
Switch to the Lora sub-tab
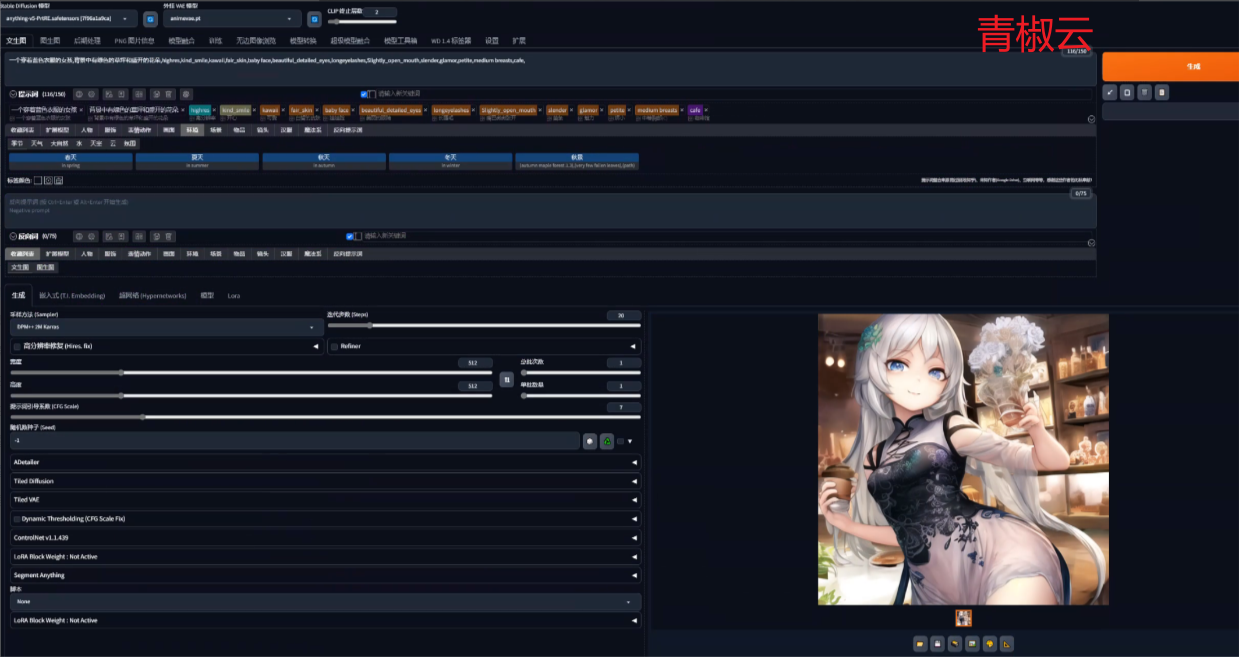pos(233,296)
